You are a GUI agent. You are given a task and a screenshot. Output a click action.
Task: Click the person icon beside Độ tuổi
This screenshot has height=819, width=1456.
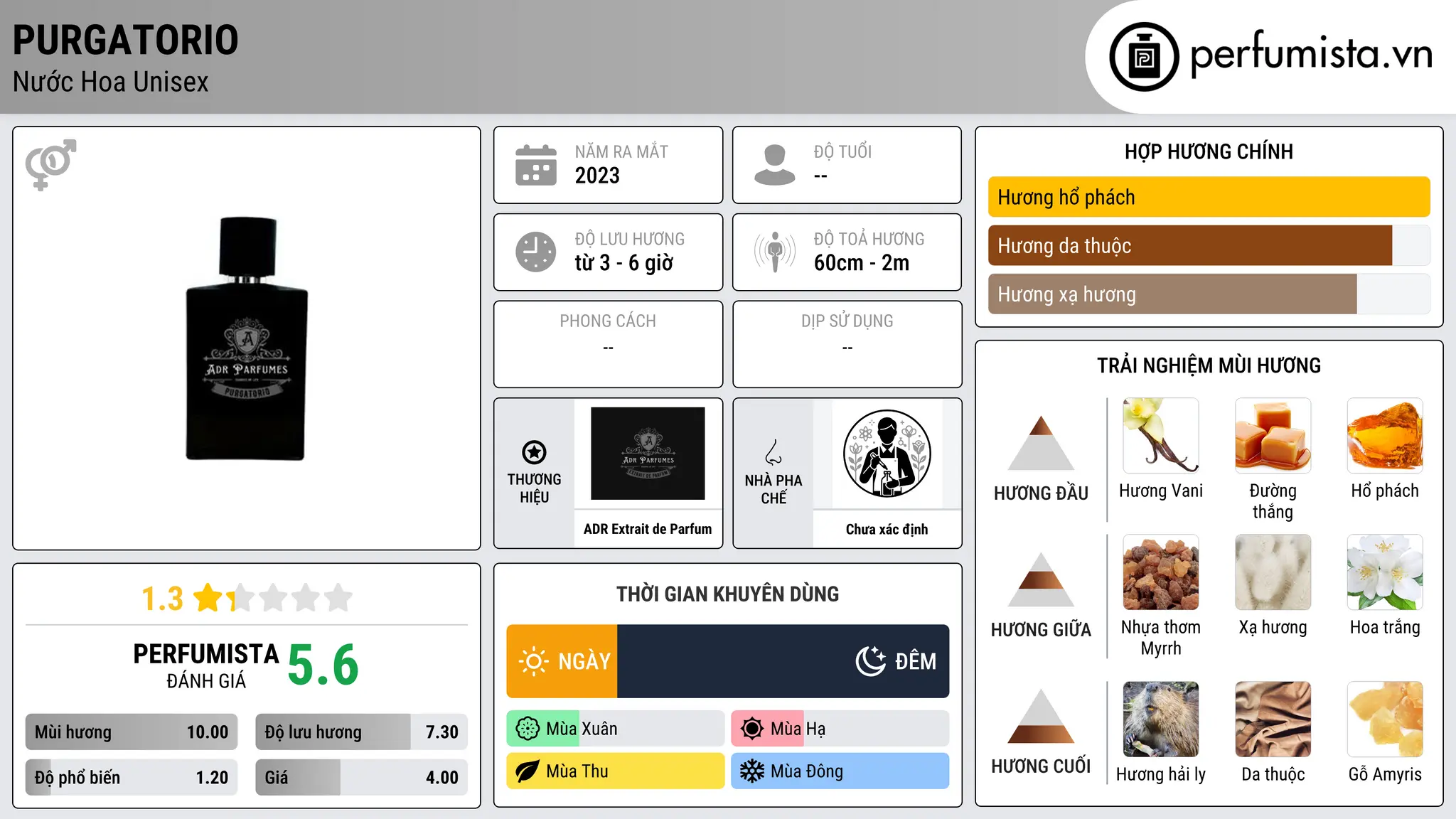click(x=775, y=165)
